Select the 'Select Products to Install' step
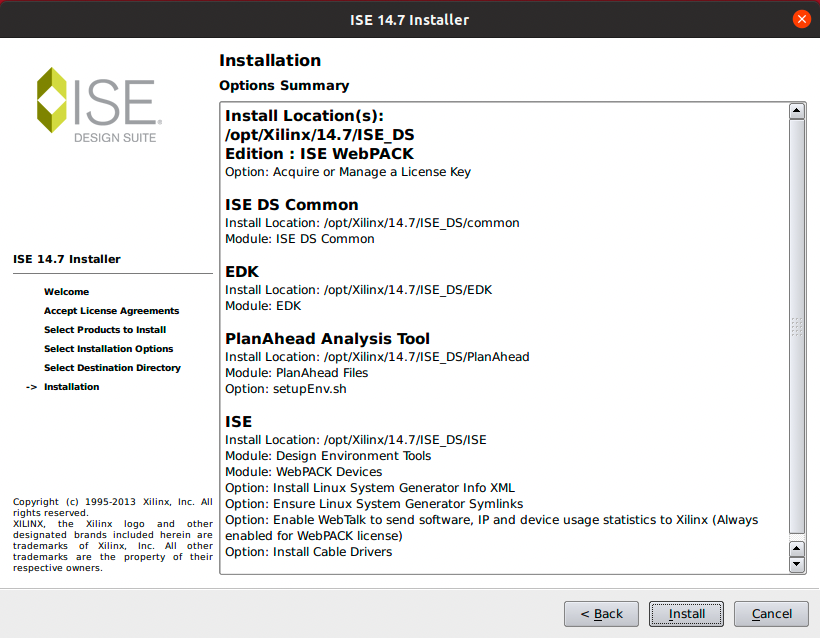The height and width of the screenshot is (638, 820). (105, 329)
